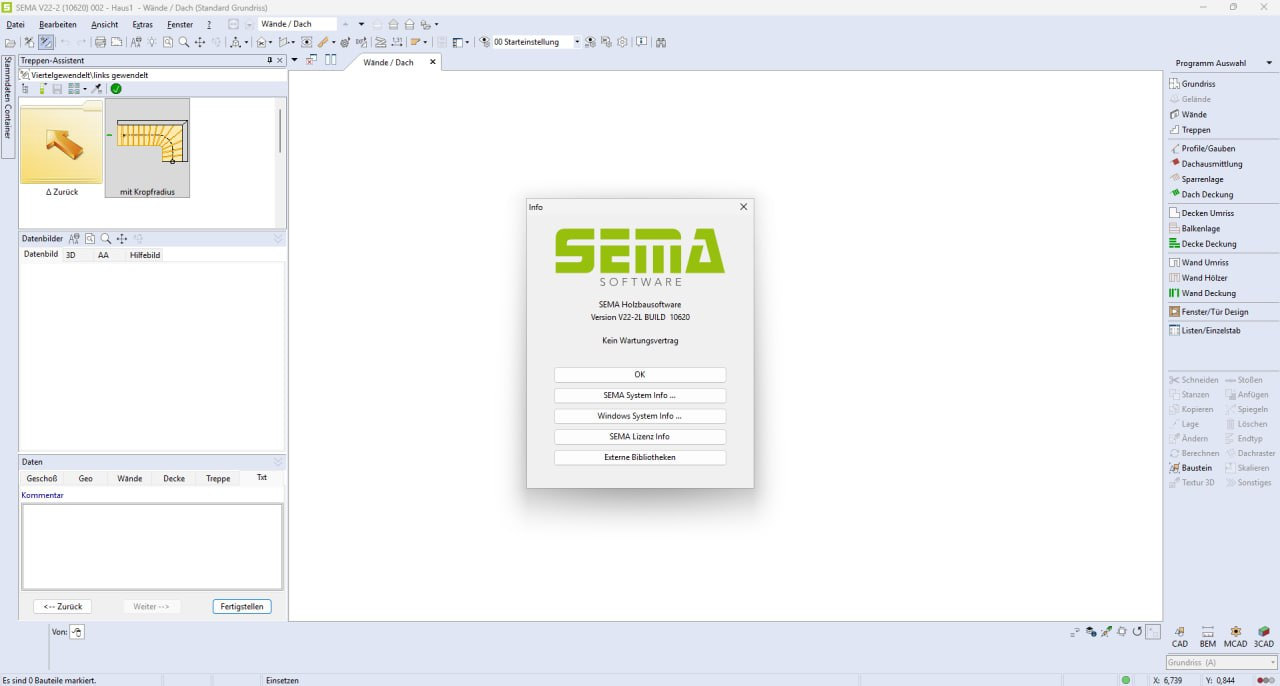The height and width of the screenshot is (686, 1280).
Task: Click SEMA System Info button
Action: [x=640, y=395]
